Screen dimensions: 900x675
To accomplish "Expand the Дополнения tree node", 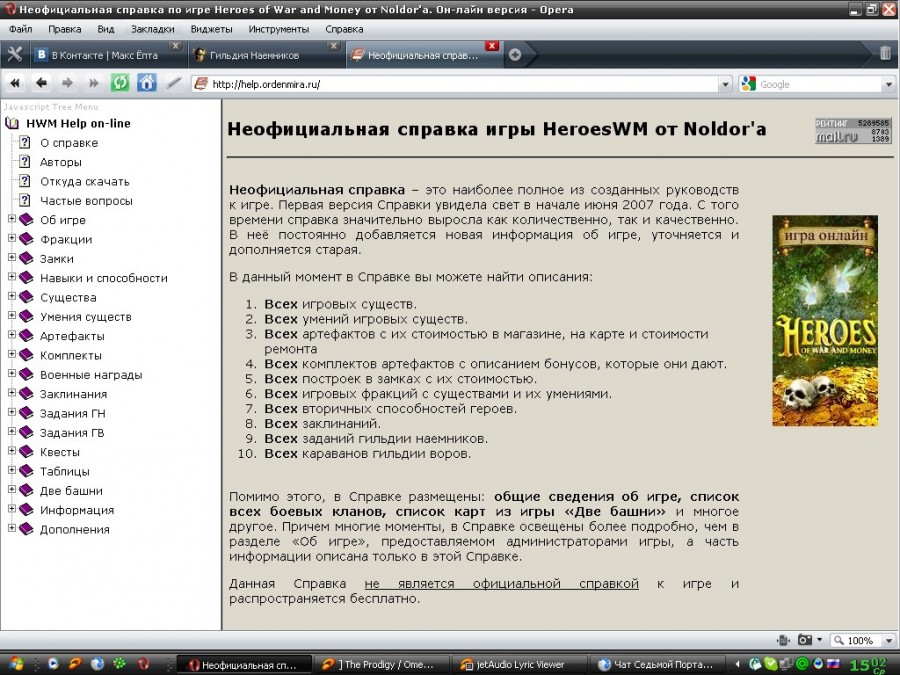I will 11,528.
